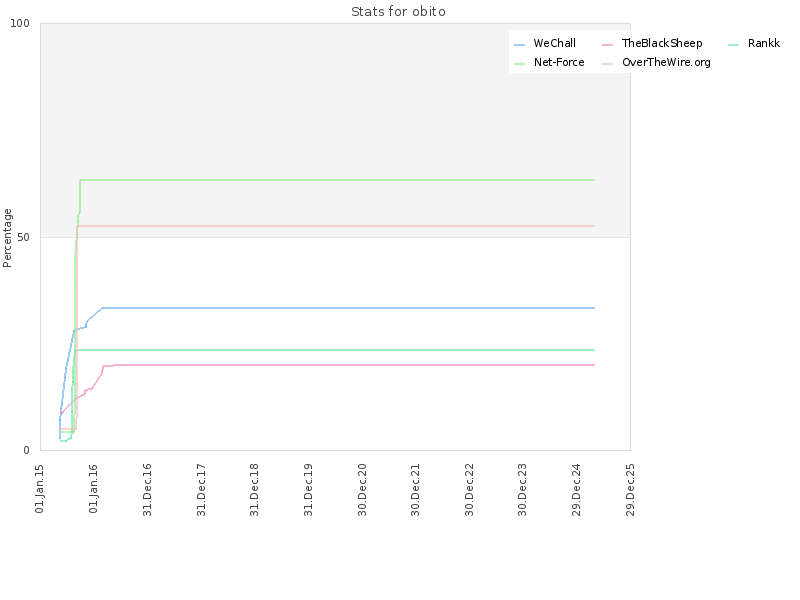Click the 29.Dec.24 date label
Viewport: 800px width, 600px height.
(577, 490)
